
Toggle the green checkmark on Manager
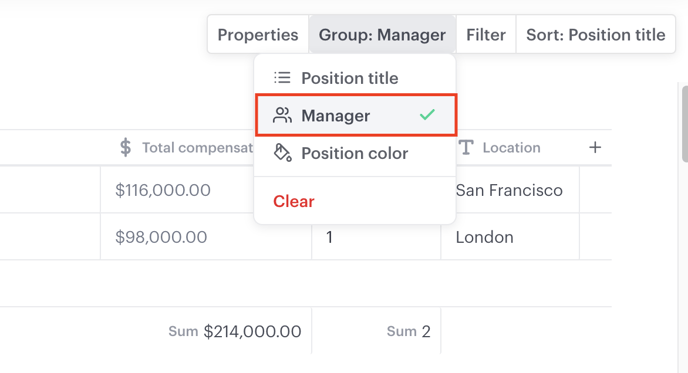point(427,115)
